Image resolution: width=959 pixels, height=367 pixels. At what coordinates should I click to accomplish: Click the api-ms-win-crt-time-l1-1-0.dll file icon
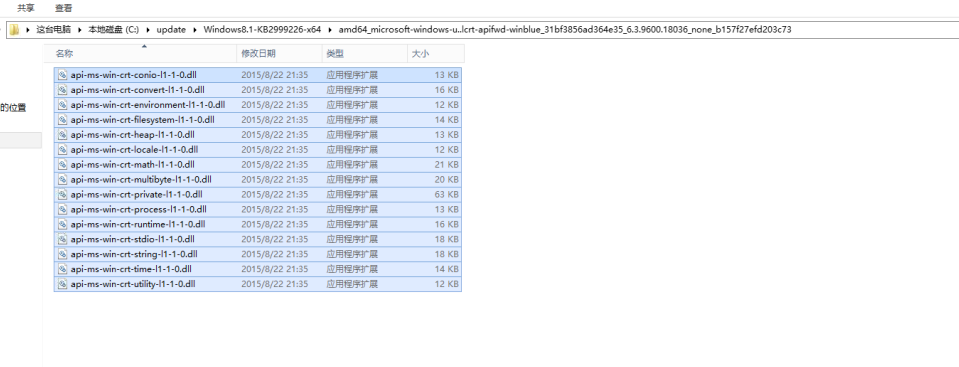(62, 269)
